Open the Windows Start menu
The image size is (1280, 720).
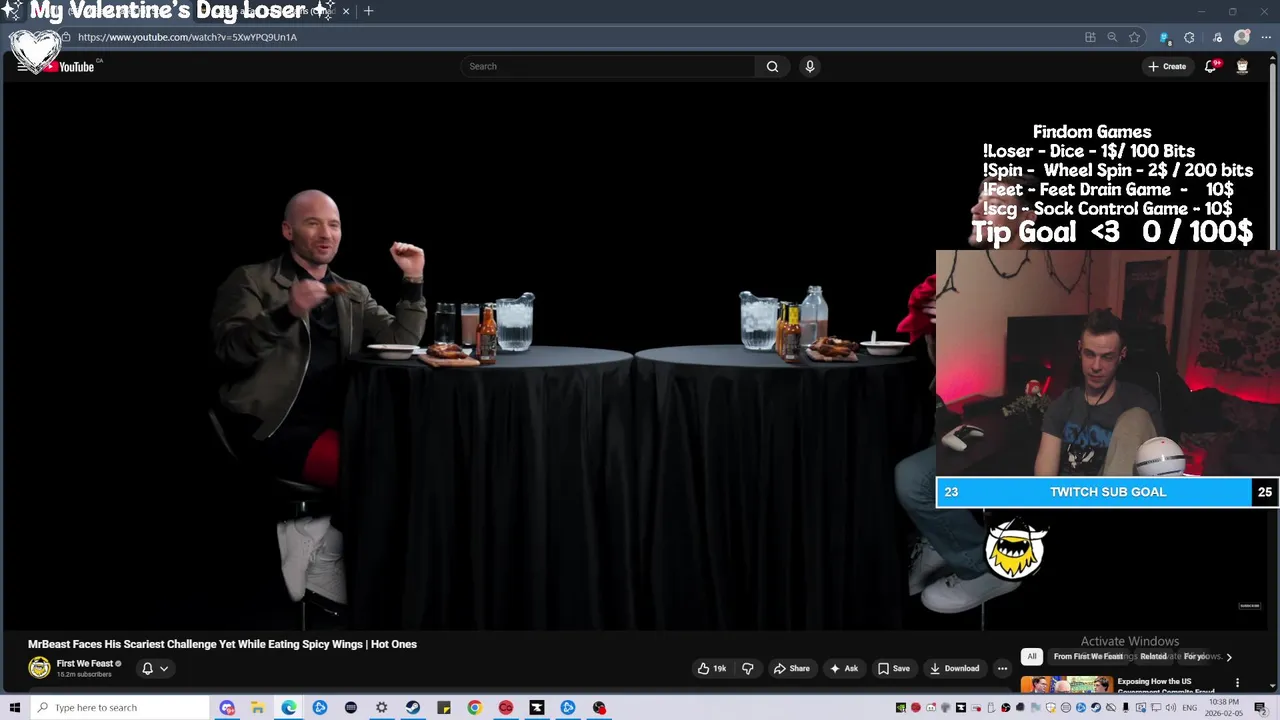click(15, 707)
